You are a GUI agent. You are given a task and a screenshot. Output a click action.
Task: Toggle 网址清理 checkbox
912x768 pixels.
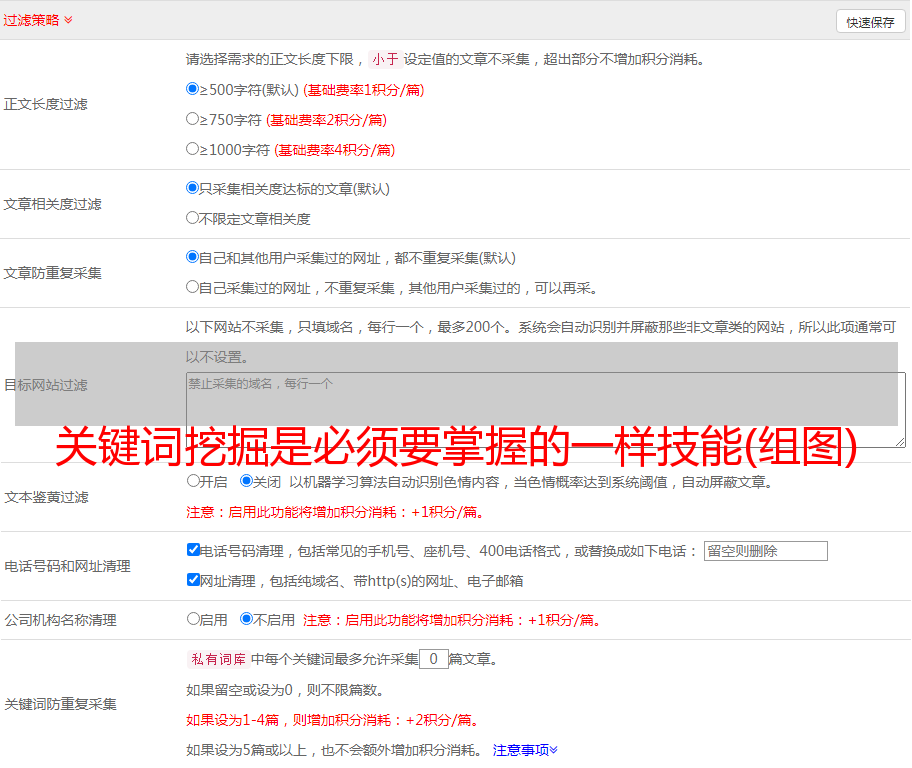[193, 580]
